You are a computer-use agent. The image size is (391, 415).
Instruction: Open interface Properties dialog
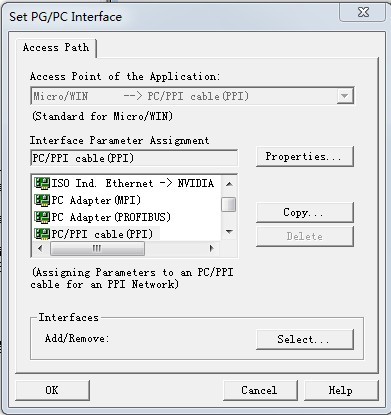coord(304,156)
